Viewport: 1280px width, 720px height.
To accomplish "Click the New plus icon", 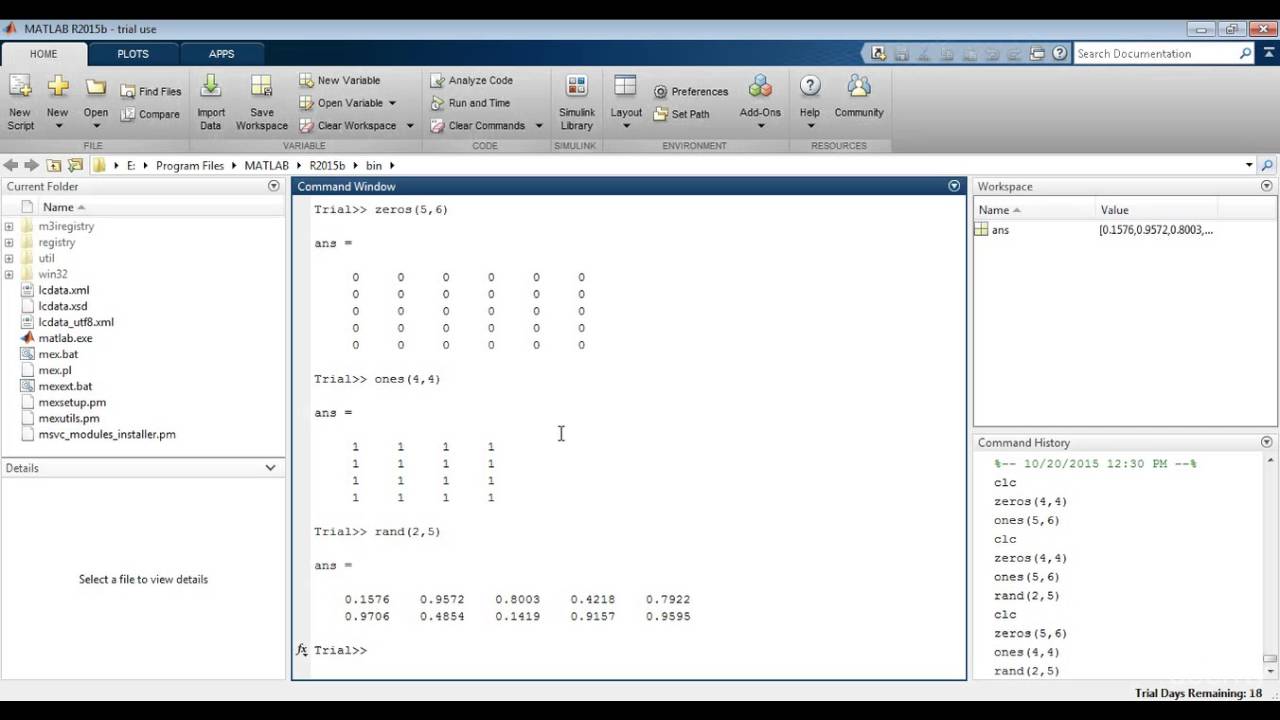I will [x=58, y=87].
